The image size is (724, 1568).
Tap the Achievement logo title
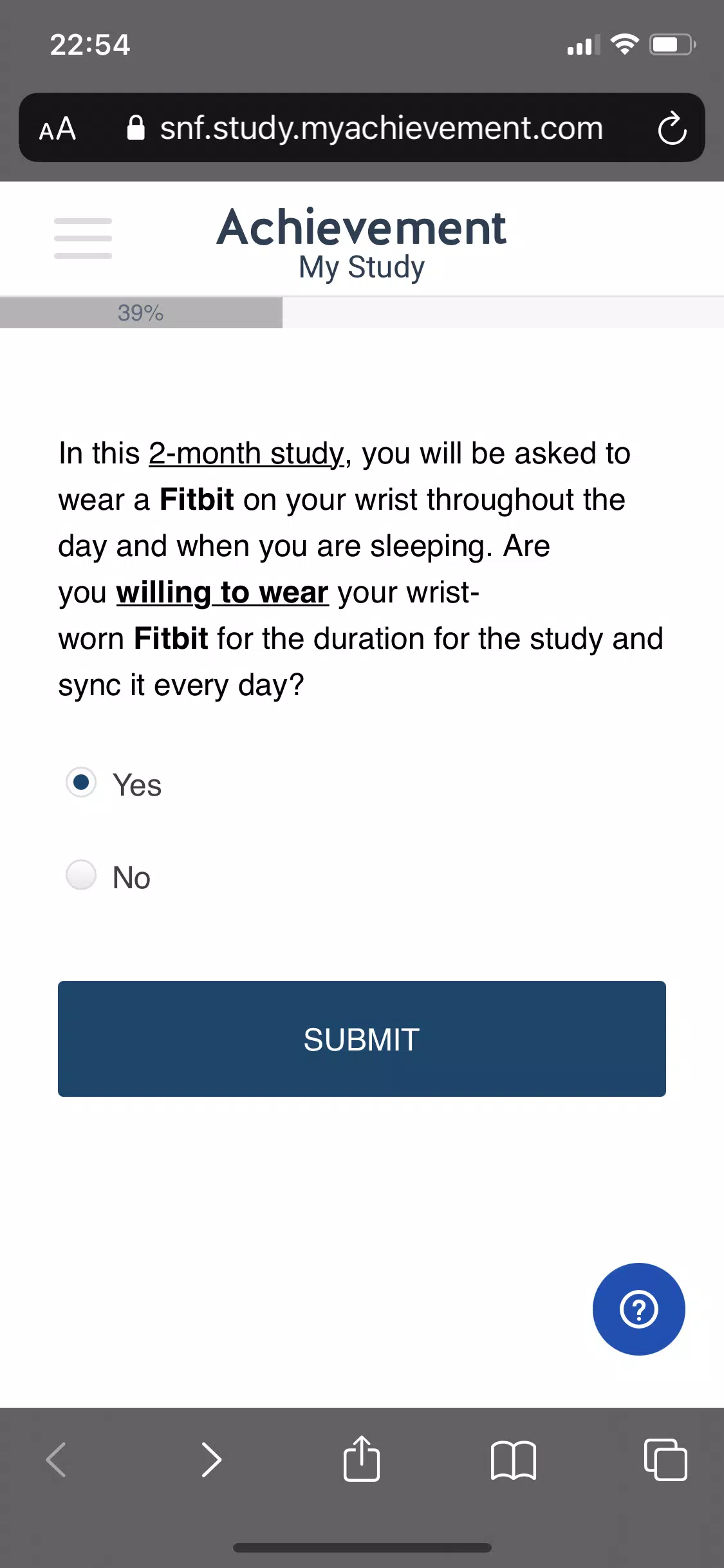[362, 228]
